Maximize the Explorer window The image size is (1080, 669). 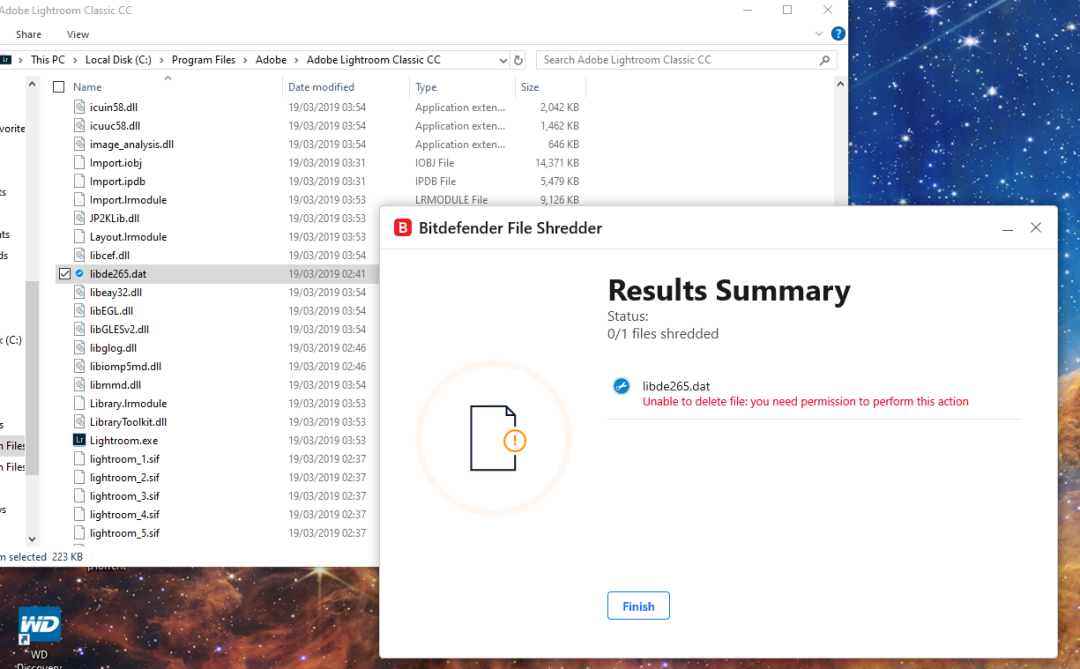pyautogui.click(x=787, y=10)
